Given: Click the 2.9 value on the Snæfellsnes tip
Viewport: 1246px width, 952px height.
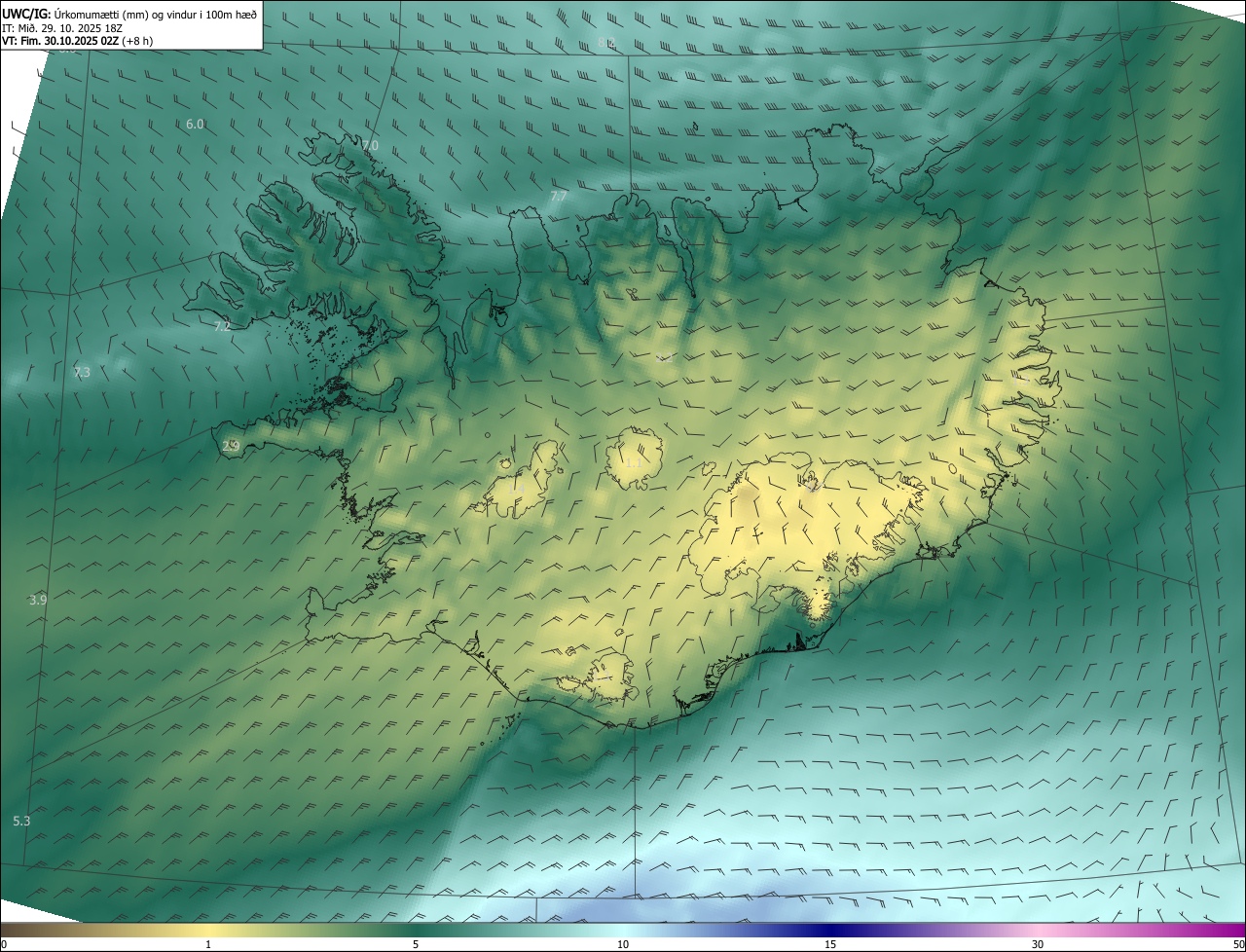Looking at the screenshot, I should click(x=231, y=446).
